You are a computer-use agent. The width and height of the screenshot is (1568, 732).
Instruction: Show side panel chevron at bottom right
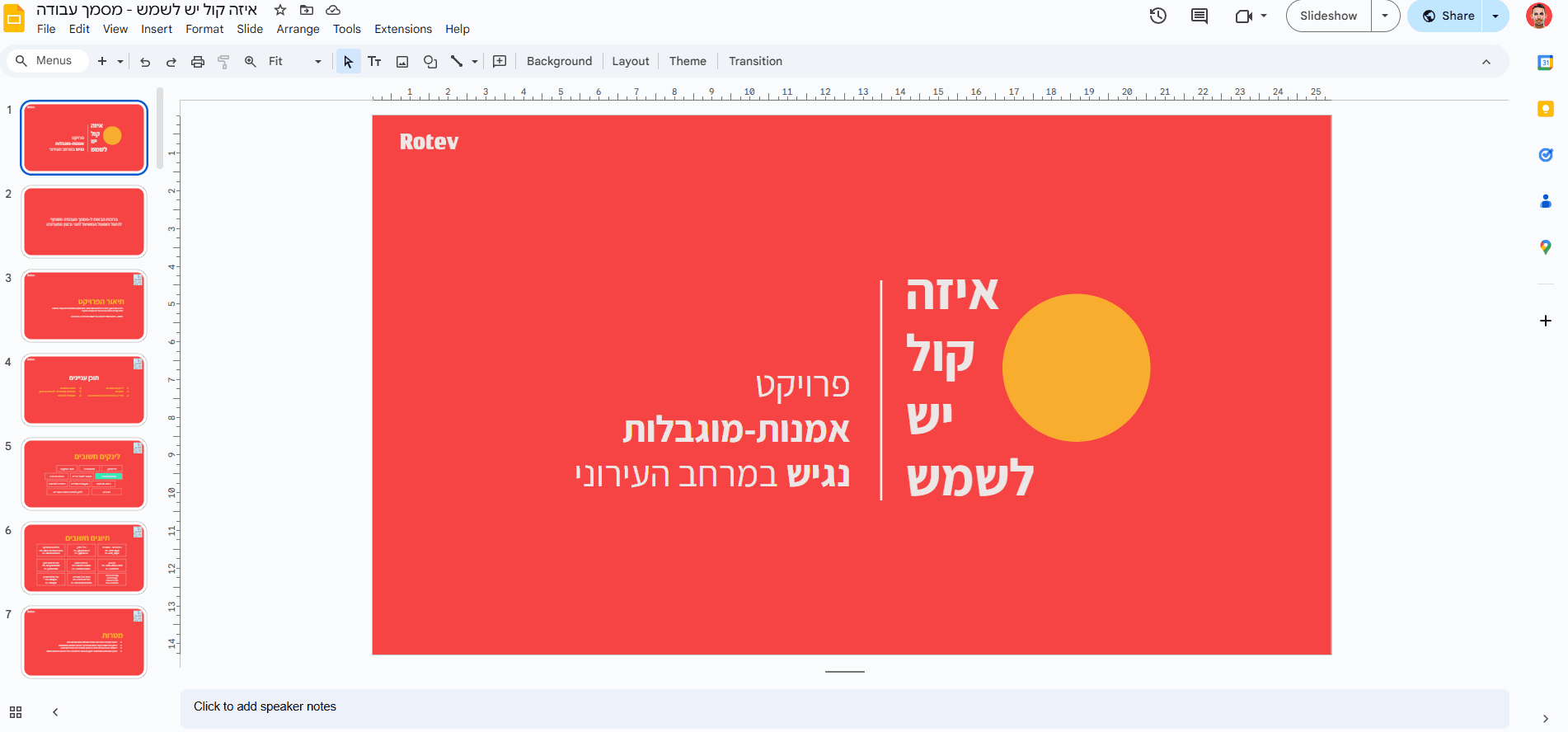click(1545, 719)
